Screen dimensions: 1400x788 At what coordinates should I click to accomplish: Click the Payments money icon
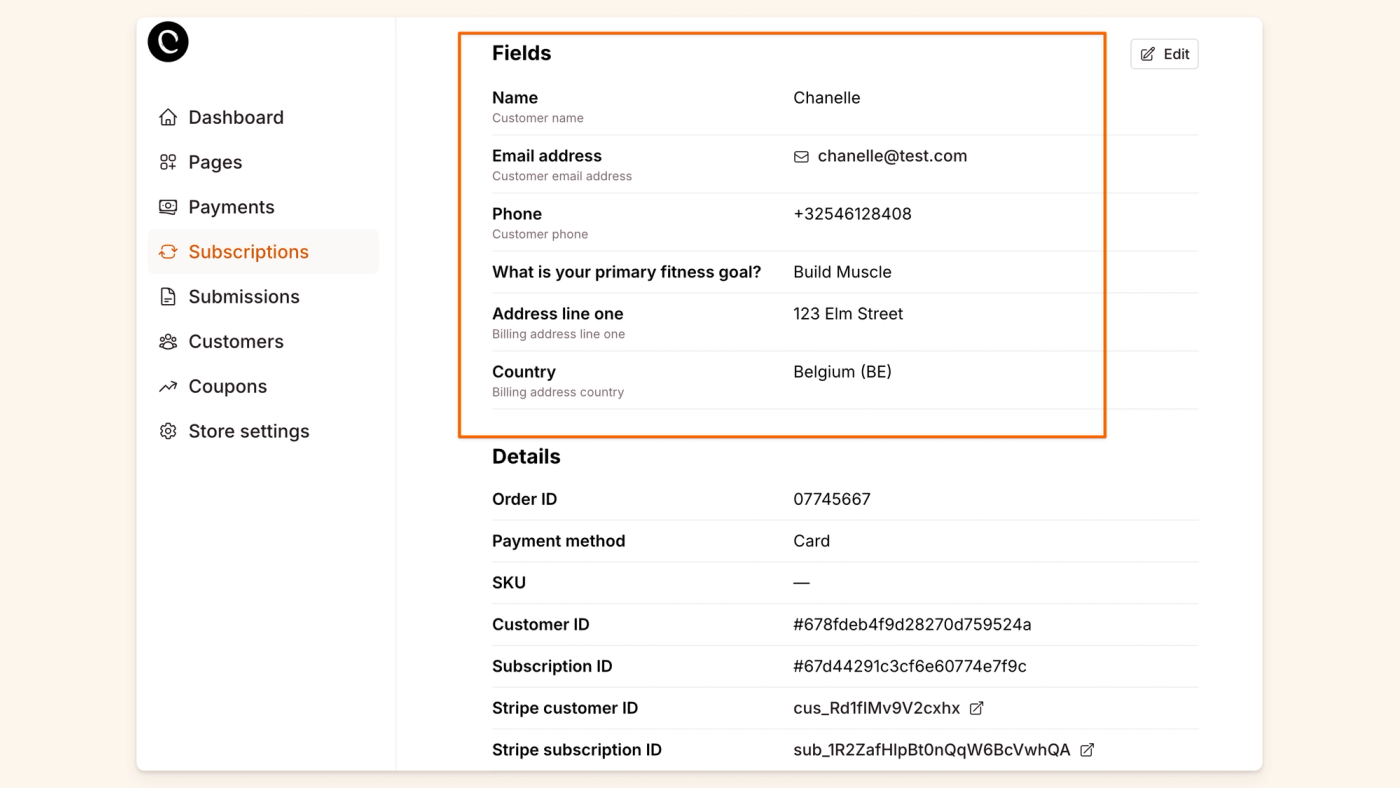168,207
